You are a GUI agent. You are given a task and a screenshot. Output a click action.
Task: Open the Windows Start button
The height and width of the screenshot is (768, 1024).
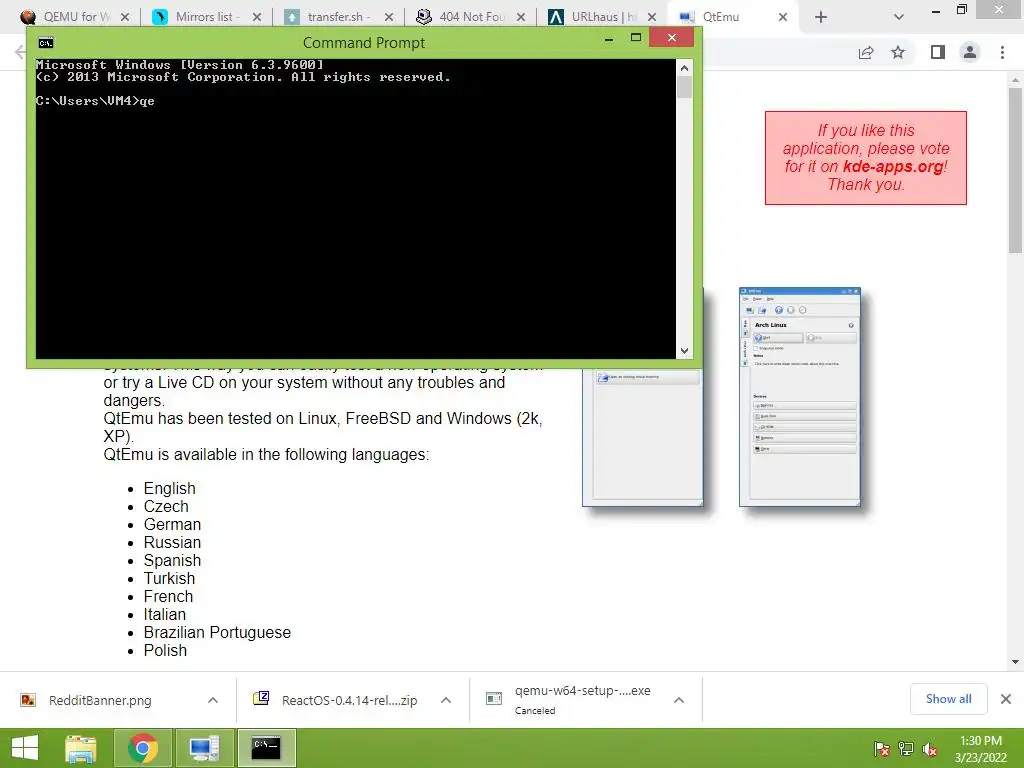point(25,748)
